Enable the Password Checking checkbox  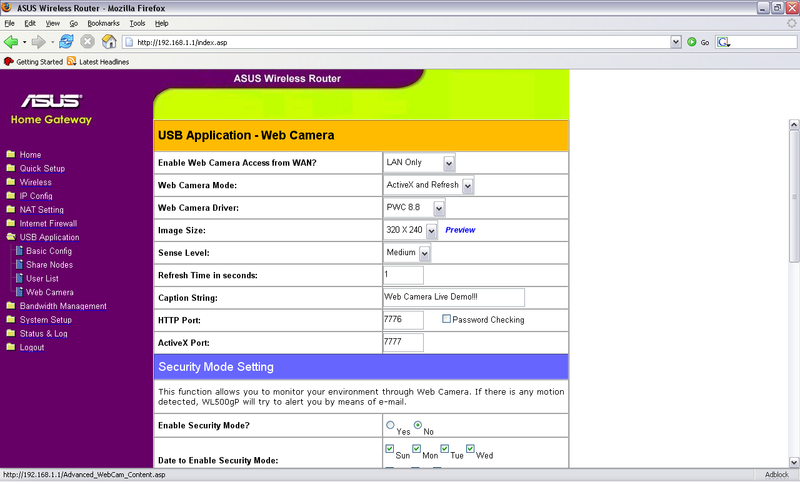(x=447, y=320)
